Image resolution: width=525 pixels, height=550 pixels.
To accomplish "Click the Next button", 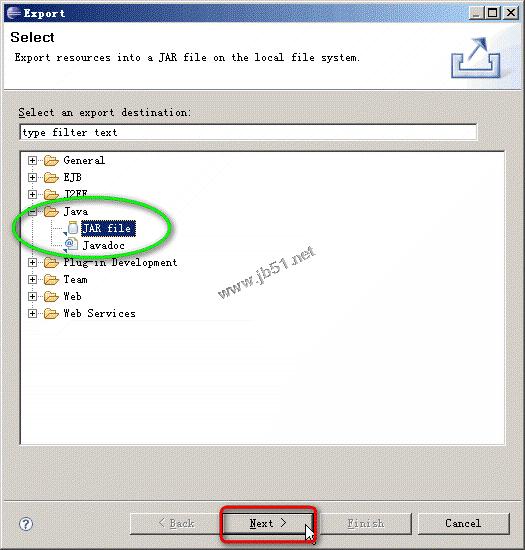I will tap(268, 524).
